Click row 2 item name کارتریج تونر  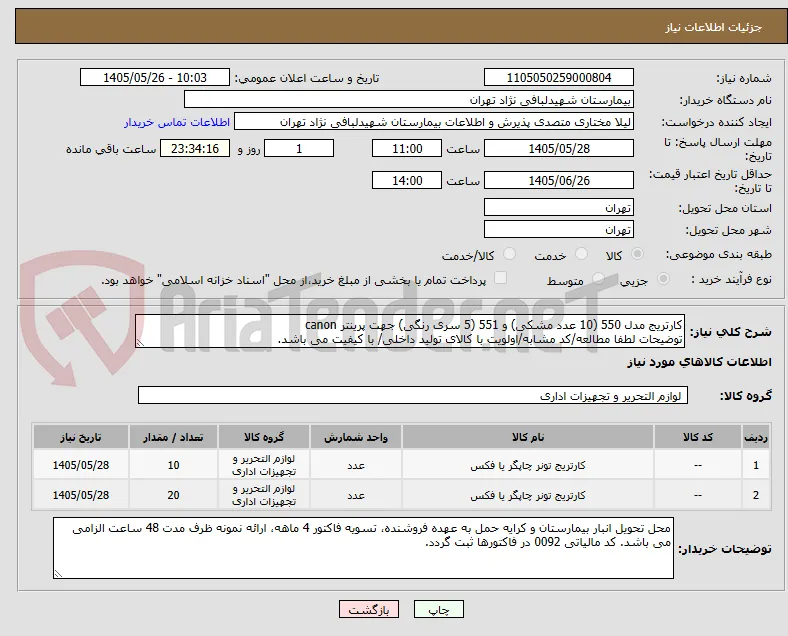point(528,495)
